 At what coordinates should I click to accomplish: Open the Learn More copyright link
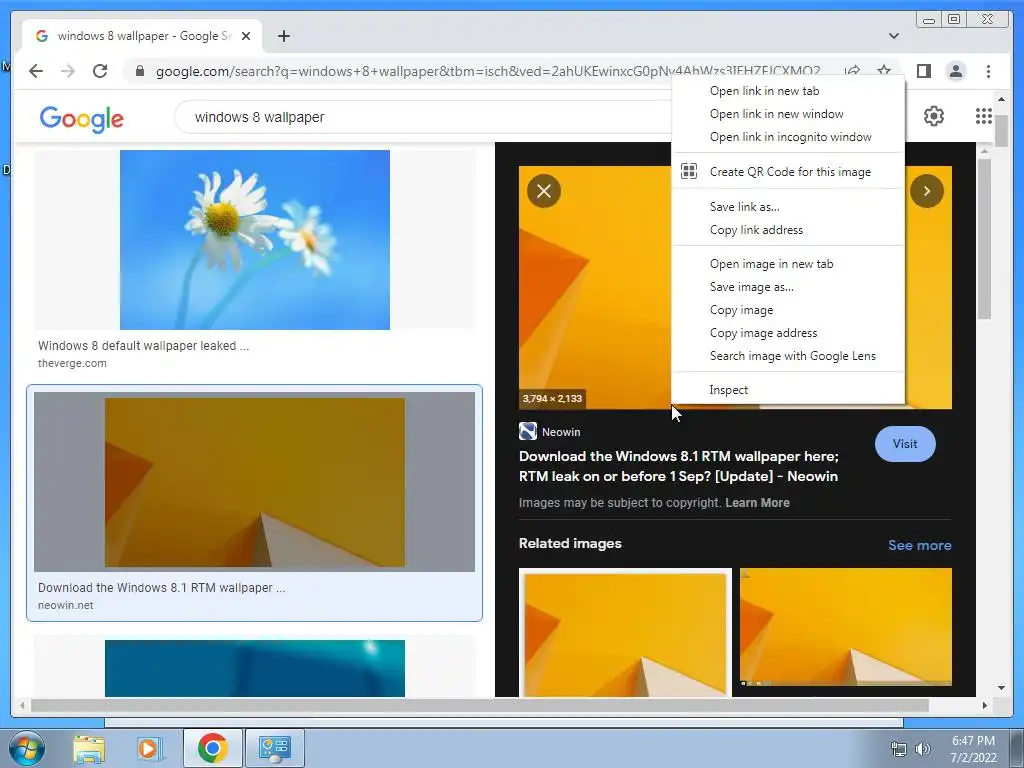coord(757,502)
